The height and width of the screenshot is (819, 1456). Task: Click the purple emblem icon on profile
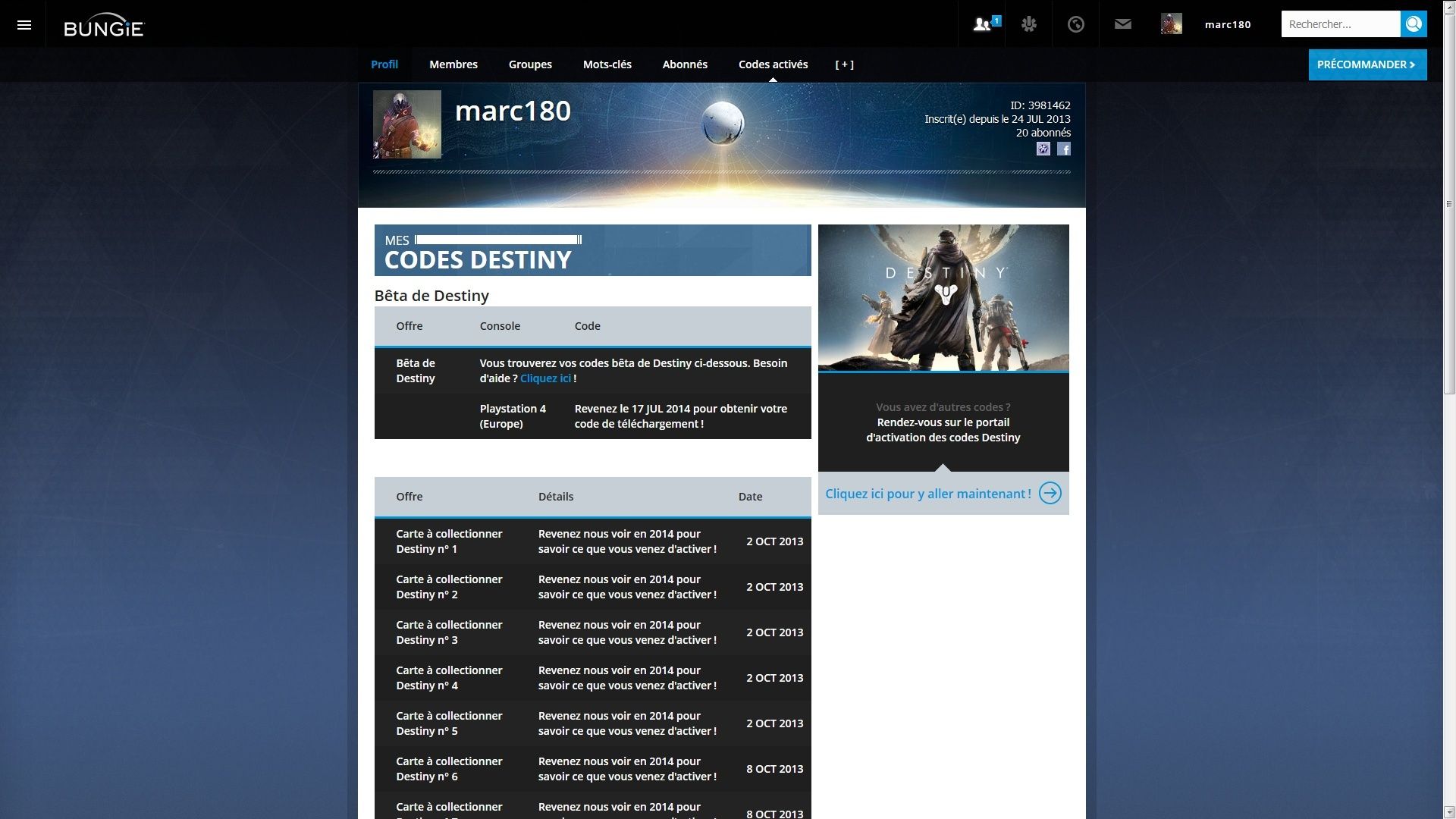[1043, 149]
